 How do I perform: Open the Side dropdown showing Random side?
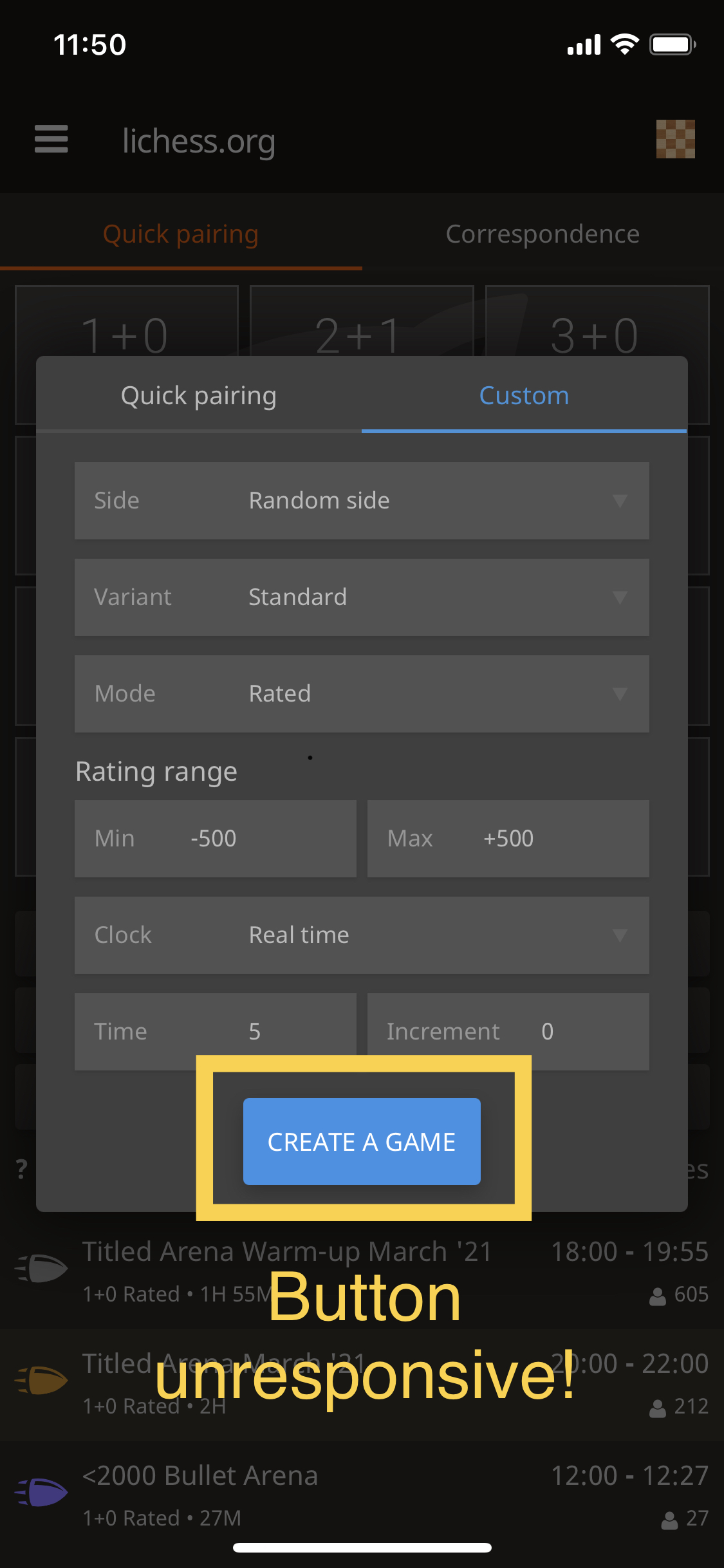pos(362,501)
